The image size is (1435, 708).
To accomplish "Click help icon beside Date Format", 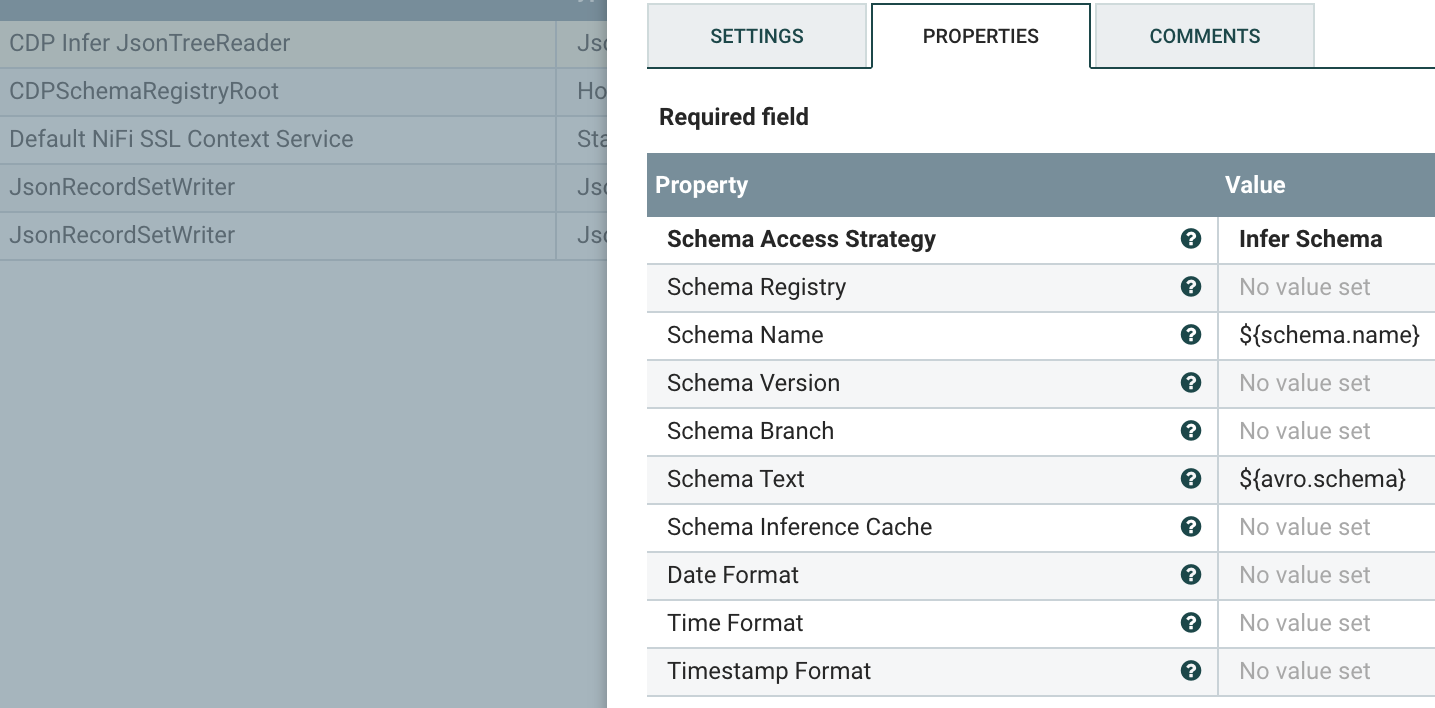I will (1190, 575).
